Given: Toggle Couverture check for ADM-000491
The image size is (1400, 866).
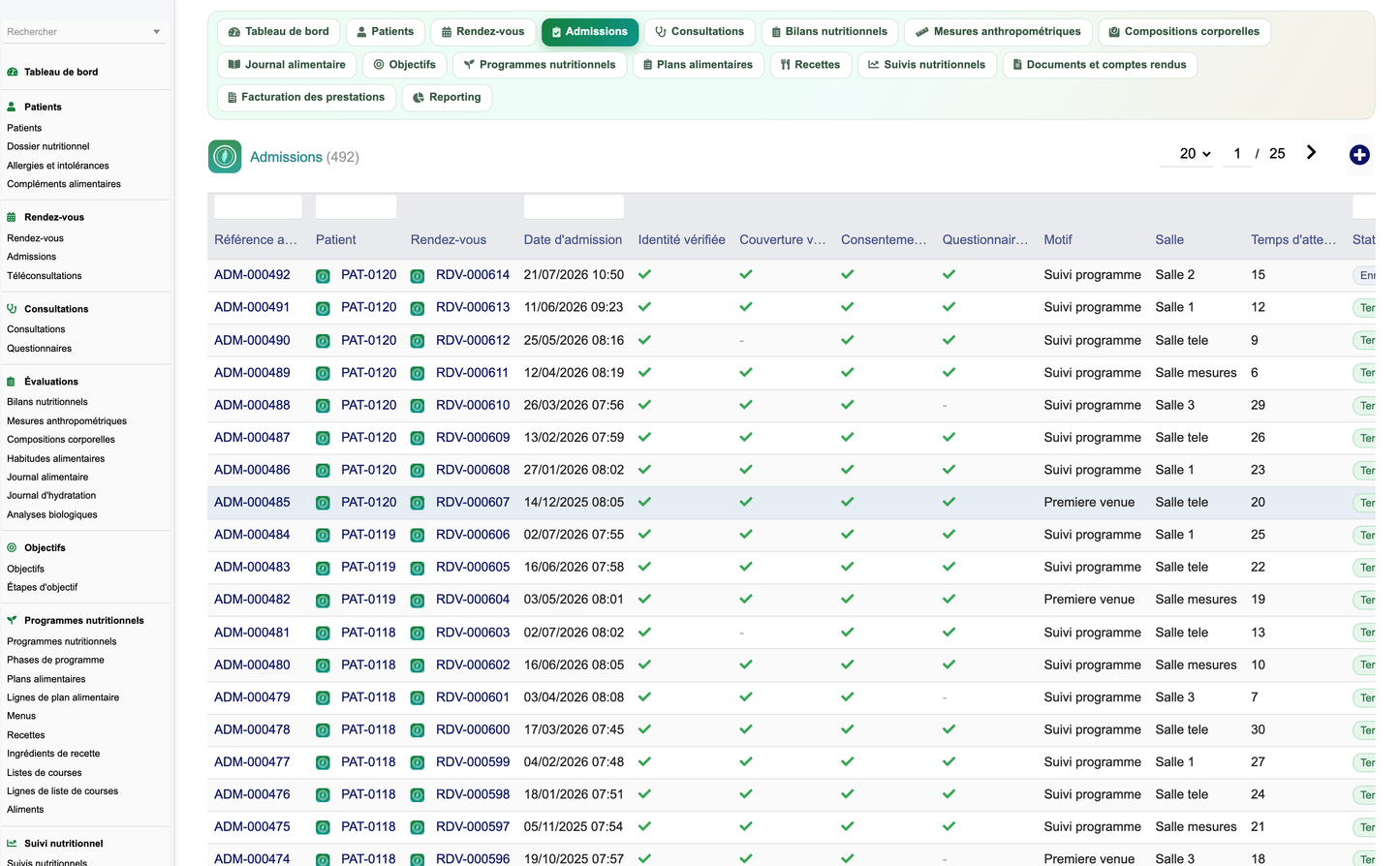Looking at the screenshot, I should 746,307.
